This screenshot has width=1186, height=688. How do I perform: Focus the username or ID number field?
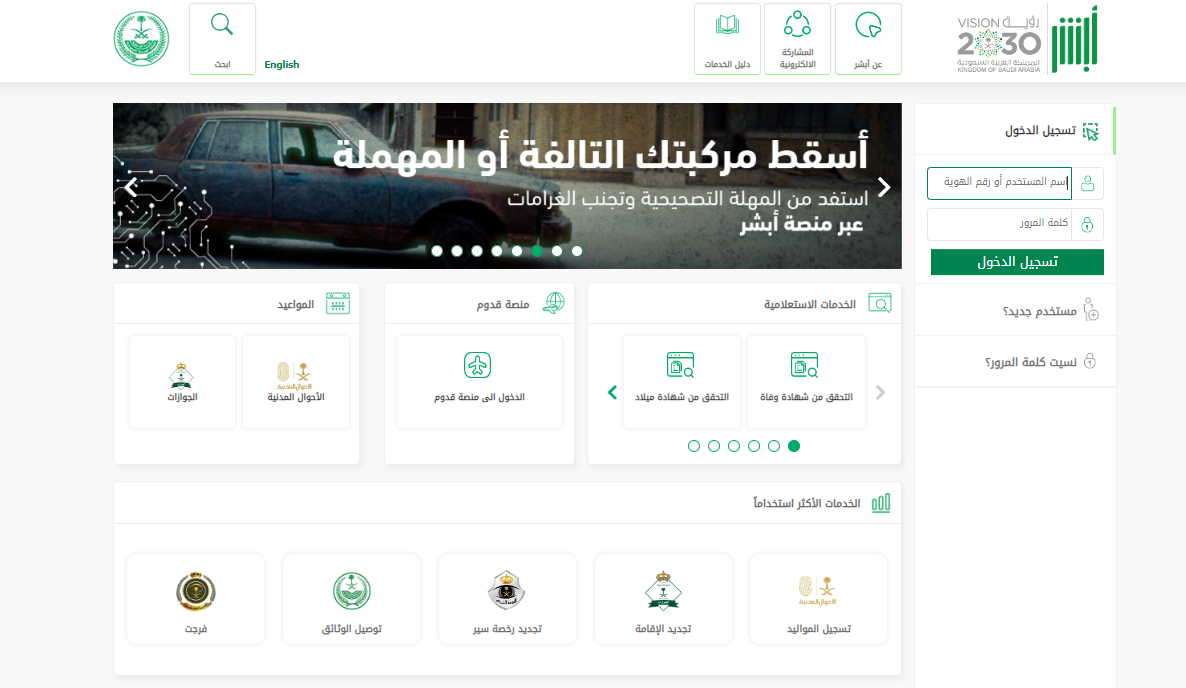(999, 183)
